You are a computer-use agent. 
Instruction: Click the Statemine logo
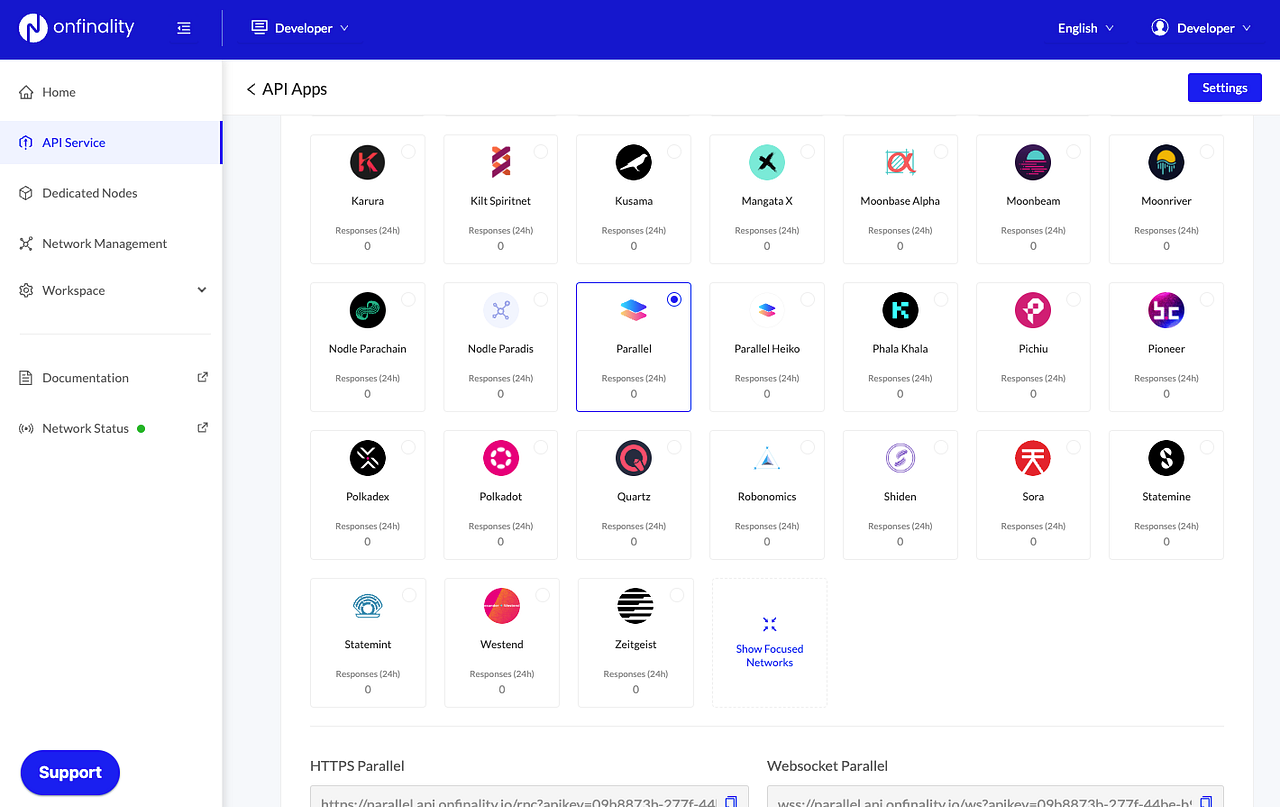pyautogui.click(x=1166, y=458)
